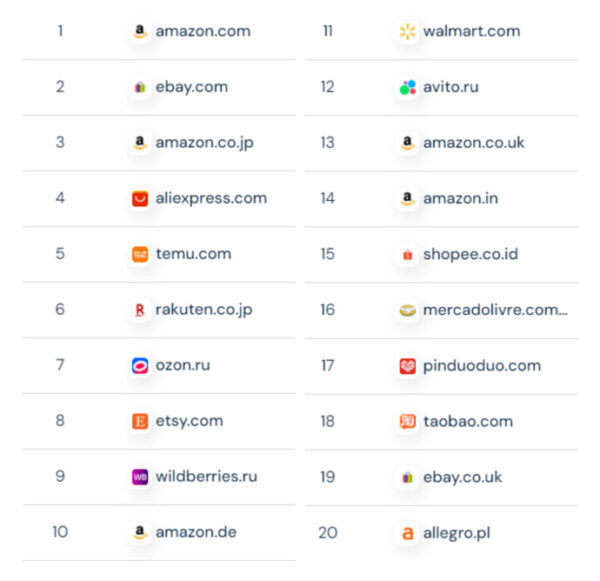
Task: Click the blue Ozon icon
Action: [140, 365]
